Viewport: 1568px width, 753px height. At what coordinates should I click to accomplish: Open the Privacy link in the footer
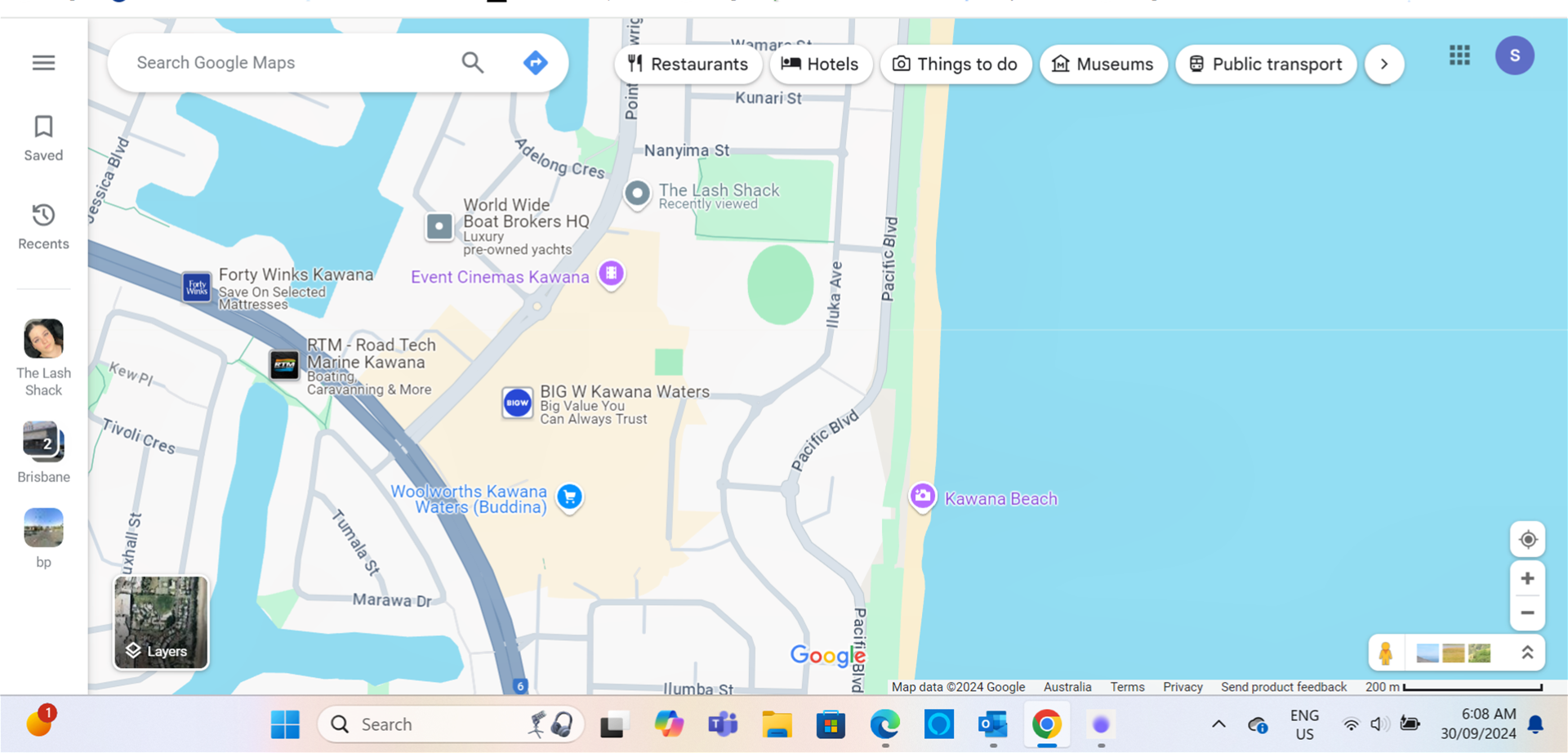pos(1183,687)
